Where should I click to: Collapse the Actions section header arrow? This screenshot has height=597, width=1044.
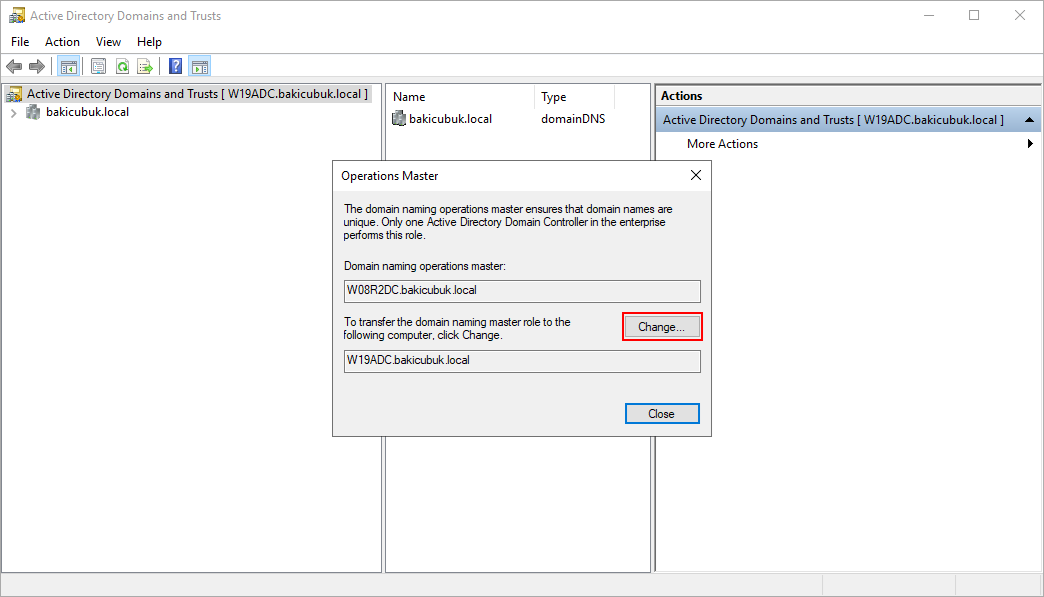pyautogui.click(x=1029, y=120)
